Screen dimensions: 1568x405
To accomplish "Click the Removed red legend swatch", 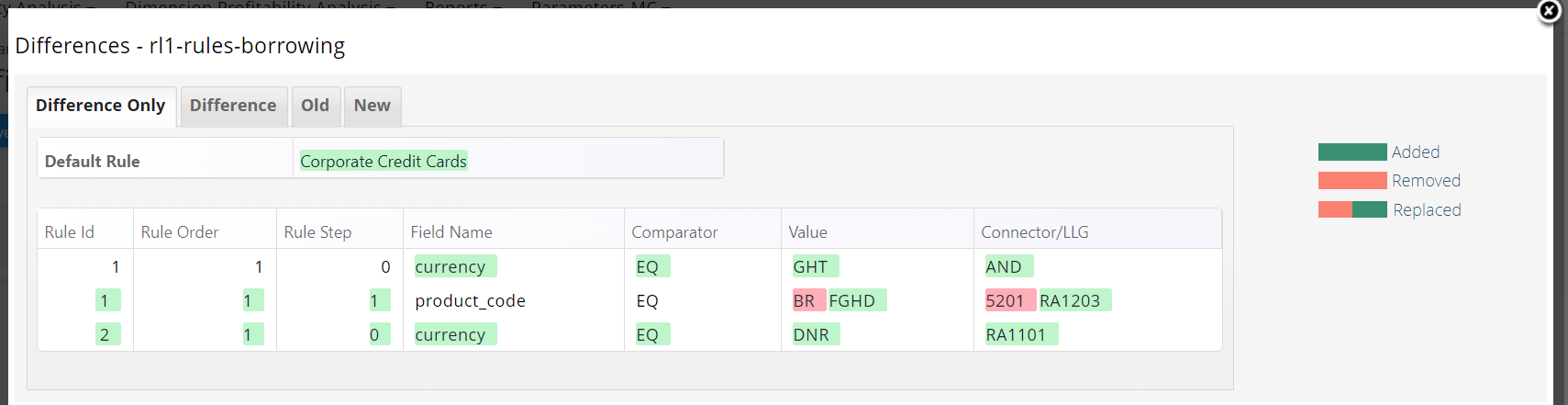I will click(x=1352, y=181).
